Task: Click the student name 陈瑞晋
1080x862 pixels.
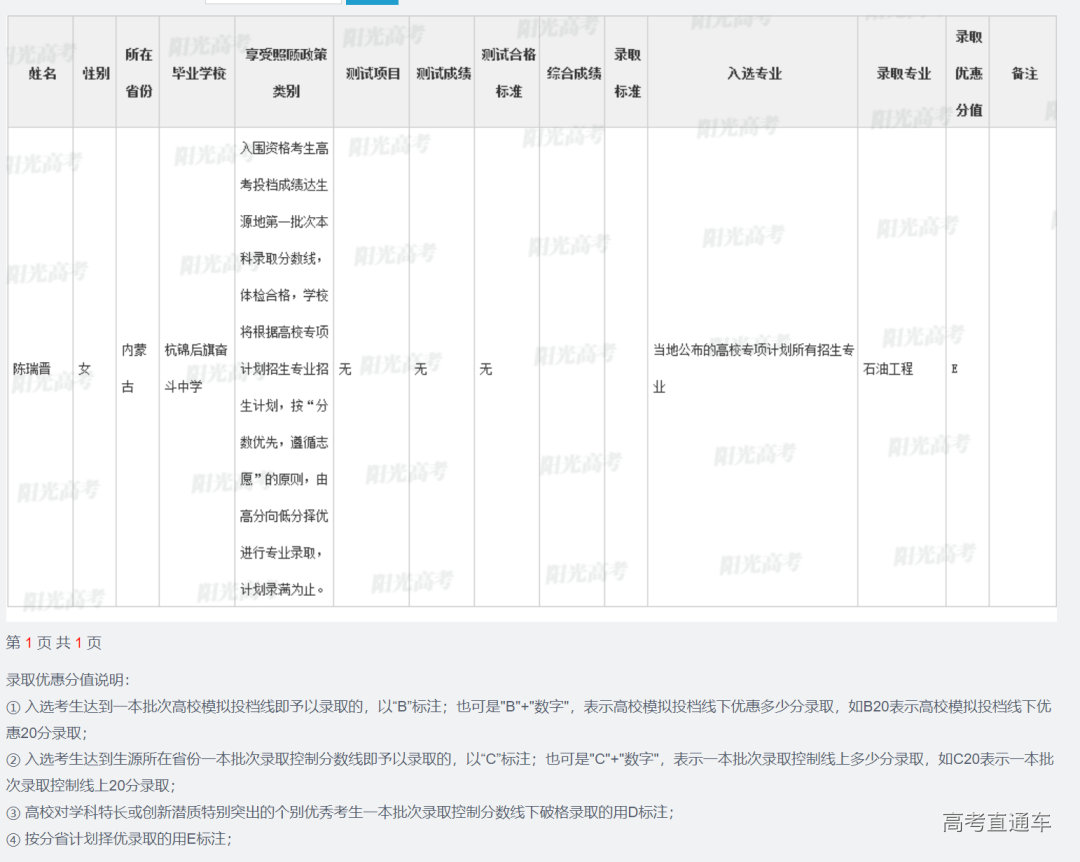Action: click(33, 368)
